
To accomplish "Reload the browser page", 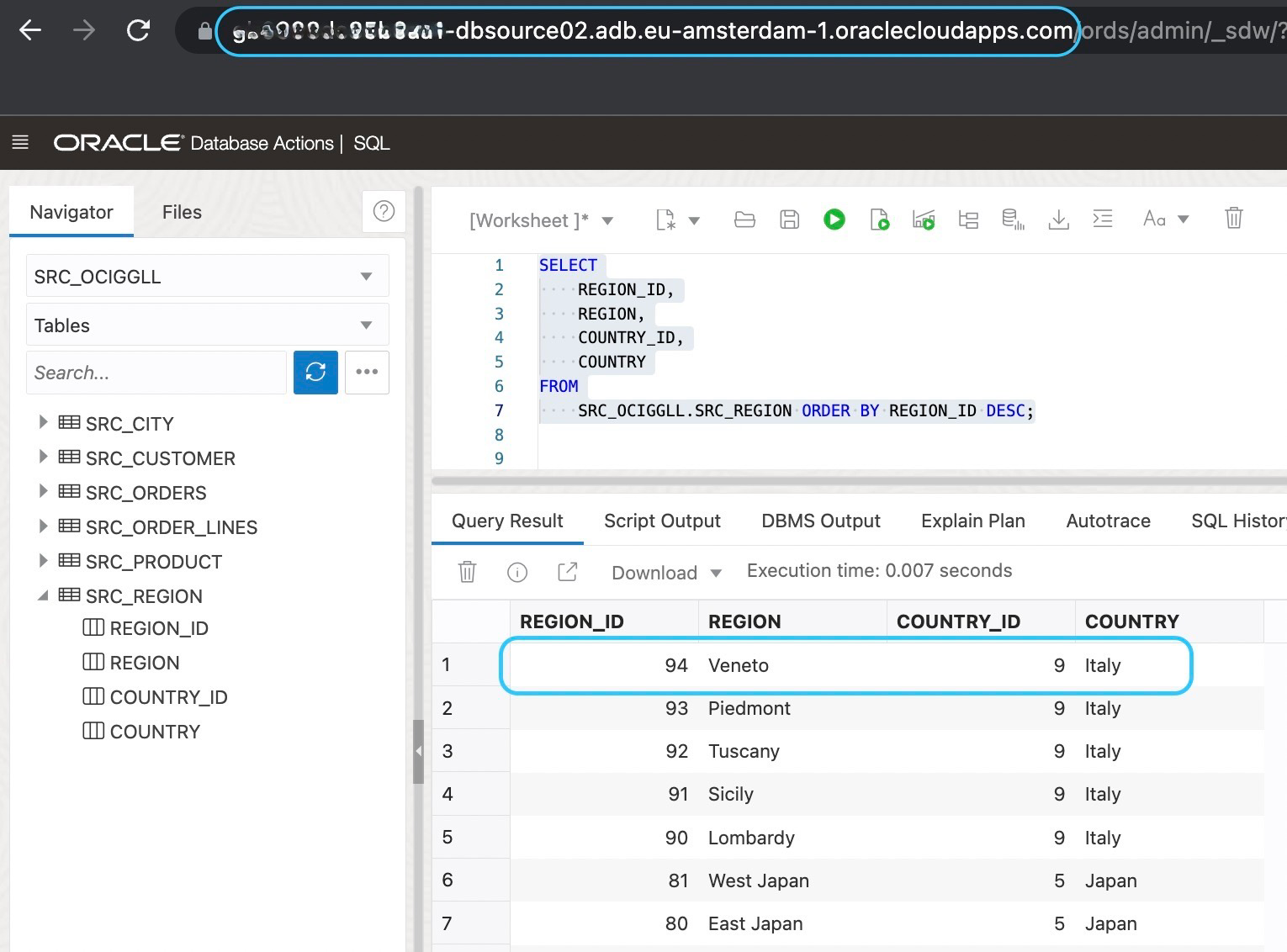I will tap(138, 31).
